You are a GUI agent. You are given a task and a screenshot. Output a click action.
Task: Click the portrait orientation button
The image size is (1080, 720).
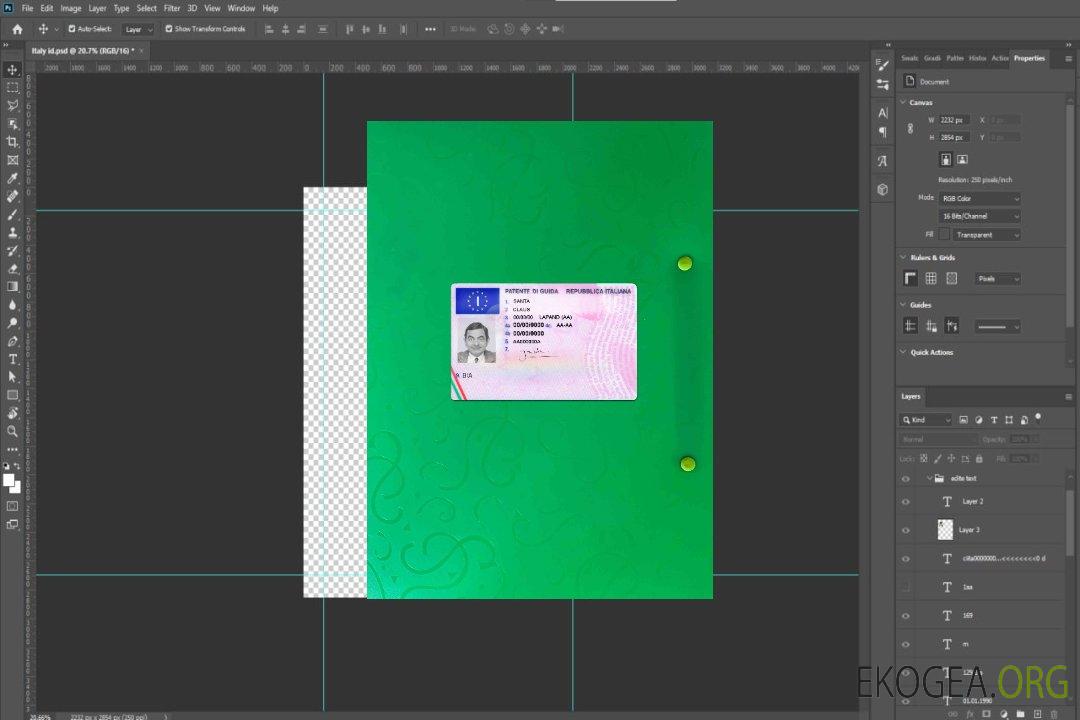coord(946,160)
